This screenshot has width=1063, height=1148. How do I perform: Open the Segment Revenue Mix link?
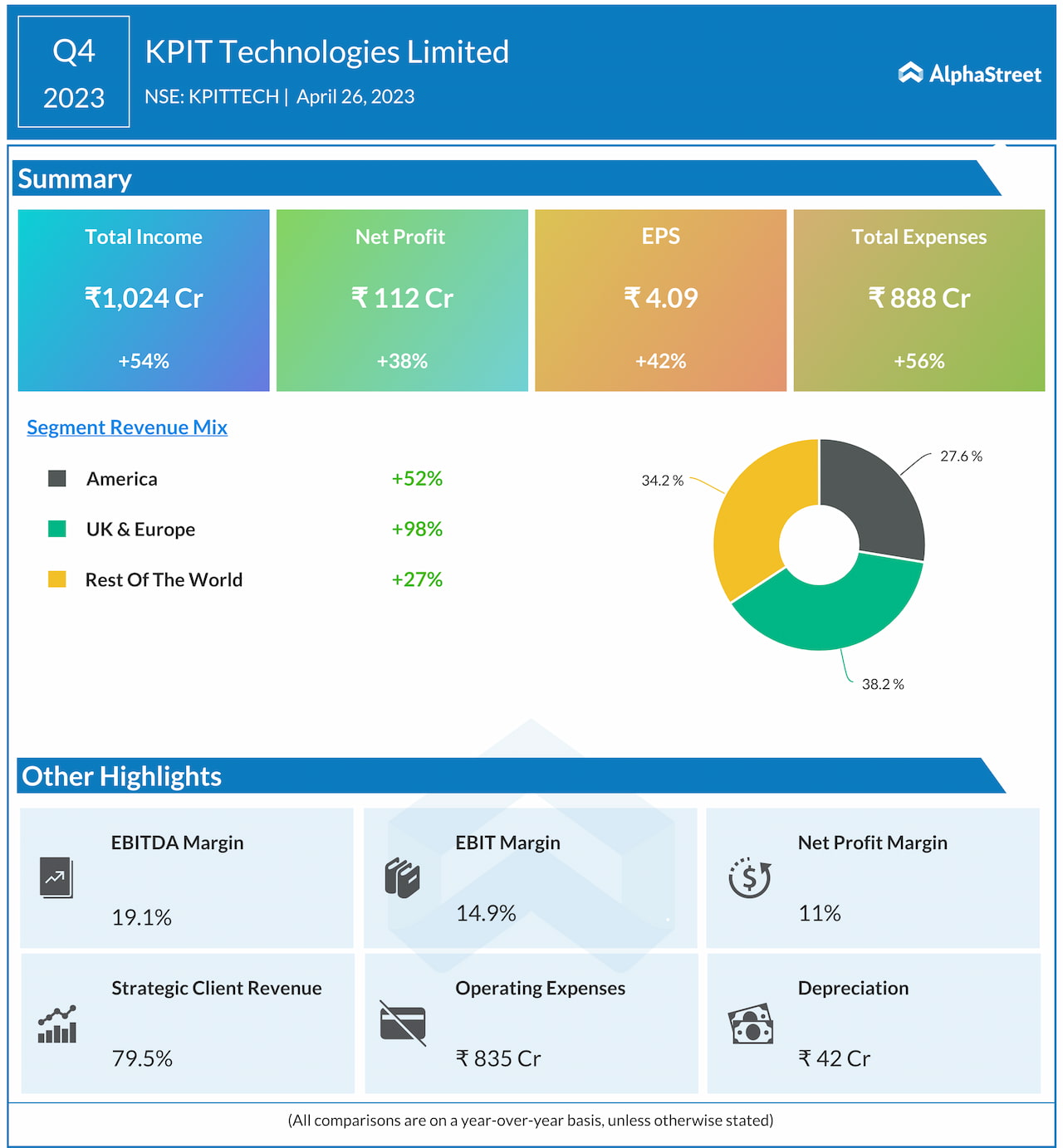coord(127,427)
